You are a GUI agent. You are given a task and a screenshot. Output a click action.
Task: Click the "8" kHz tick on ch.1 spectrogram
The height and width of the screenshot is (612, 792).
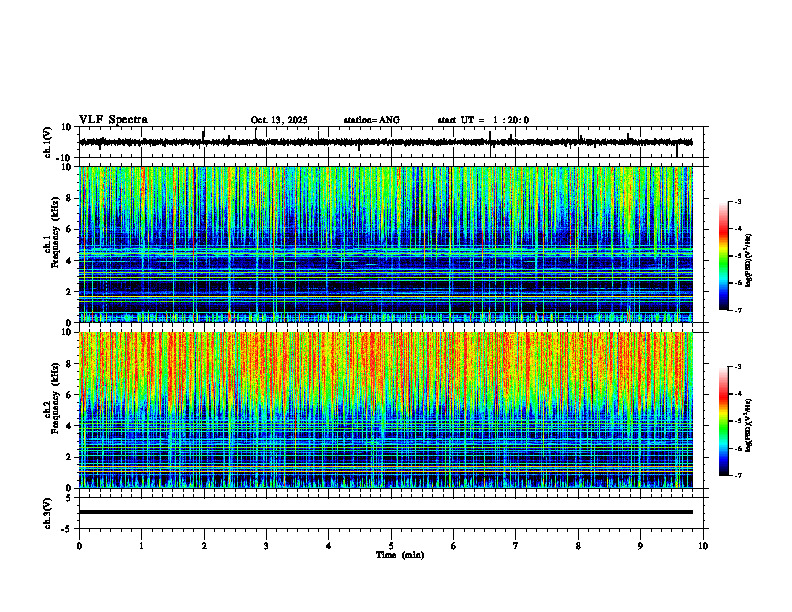point(69,198)
